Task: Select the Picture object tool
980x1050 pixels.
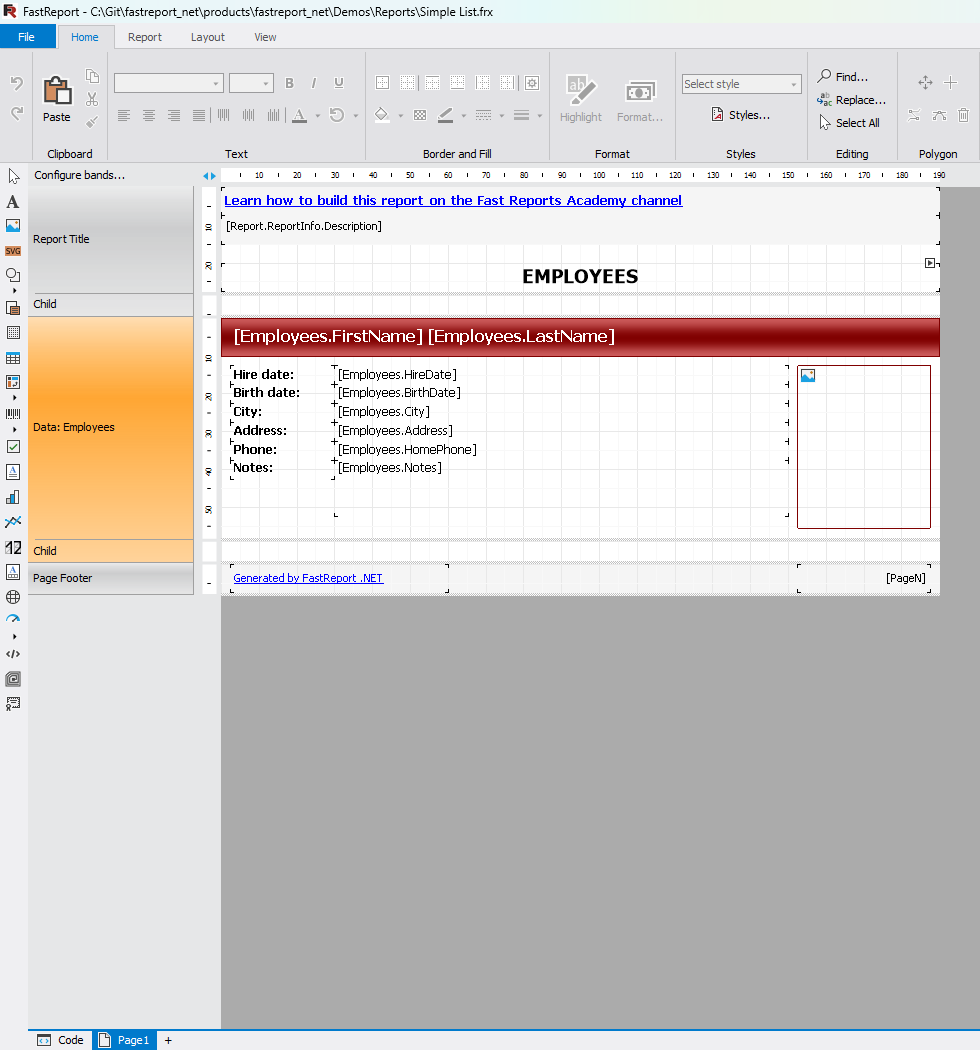Action: (13, 226)
